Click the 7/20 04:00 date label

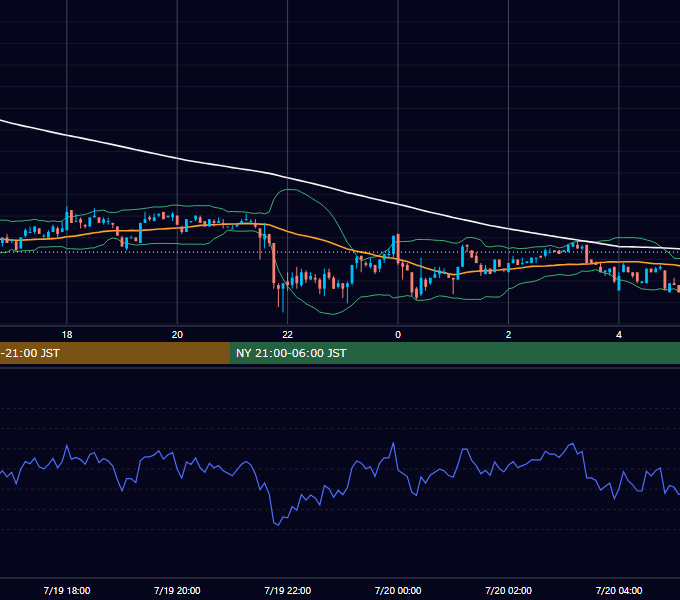(x=619, y=590)
